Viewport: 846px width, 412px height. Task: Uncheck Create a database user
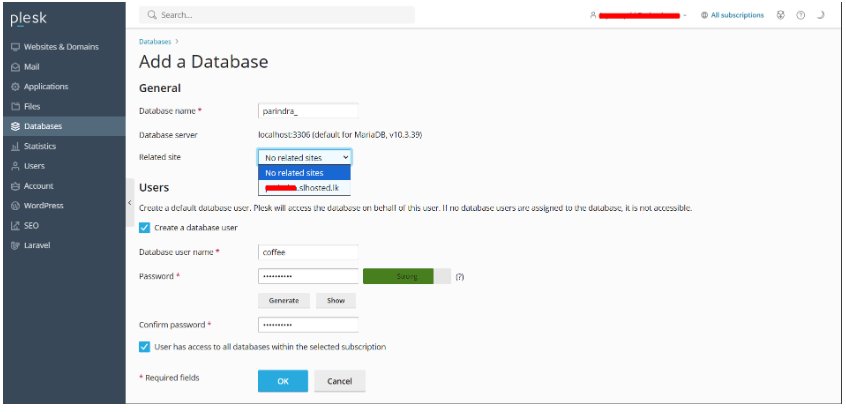tap(145, 227)
